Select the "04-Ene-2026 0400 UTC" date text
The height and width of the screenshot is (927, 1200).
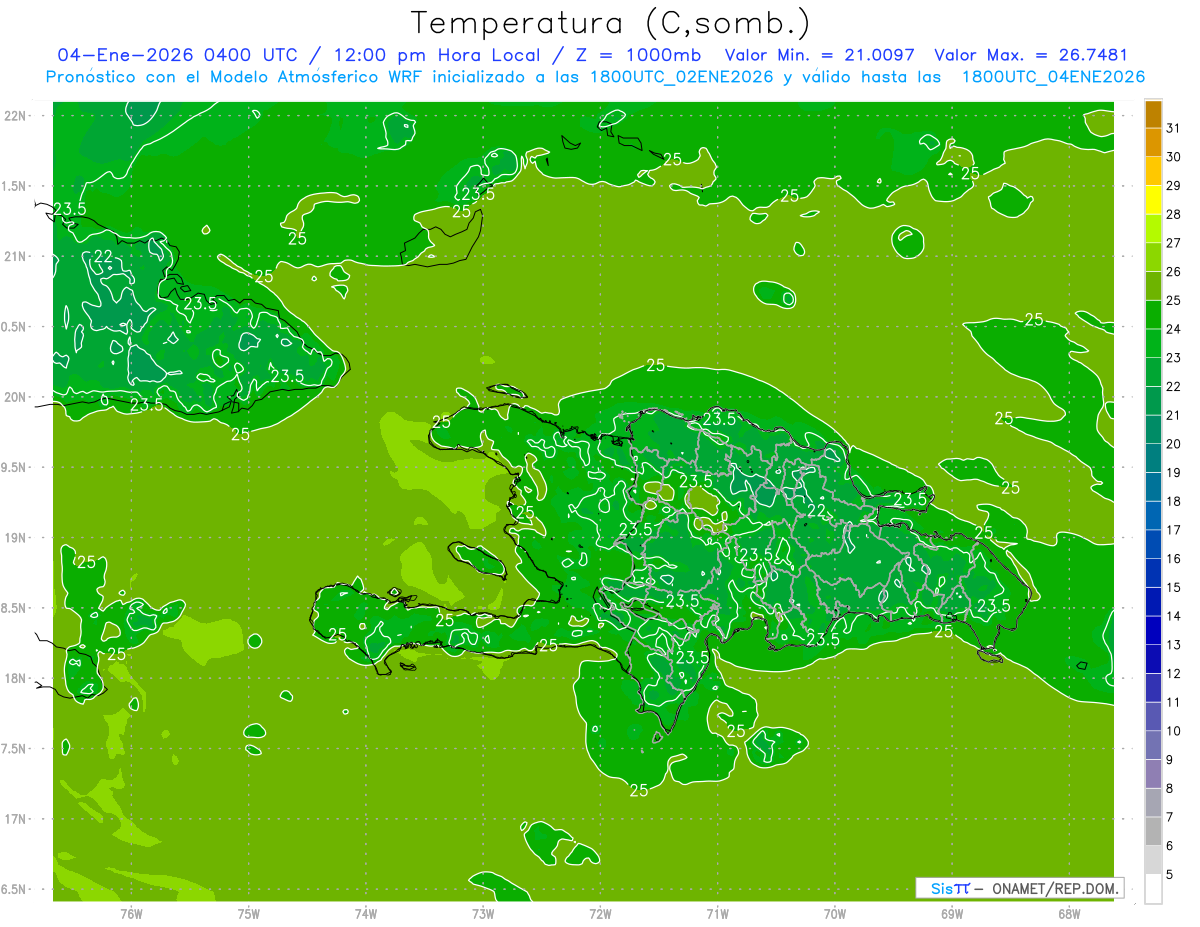click(x=177, y=56)
